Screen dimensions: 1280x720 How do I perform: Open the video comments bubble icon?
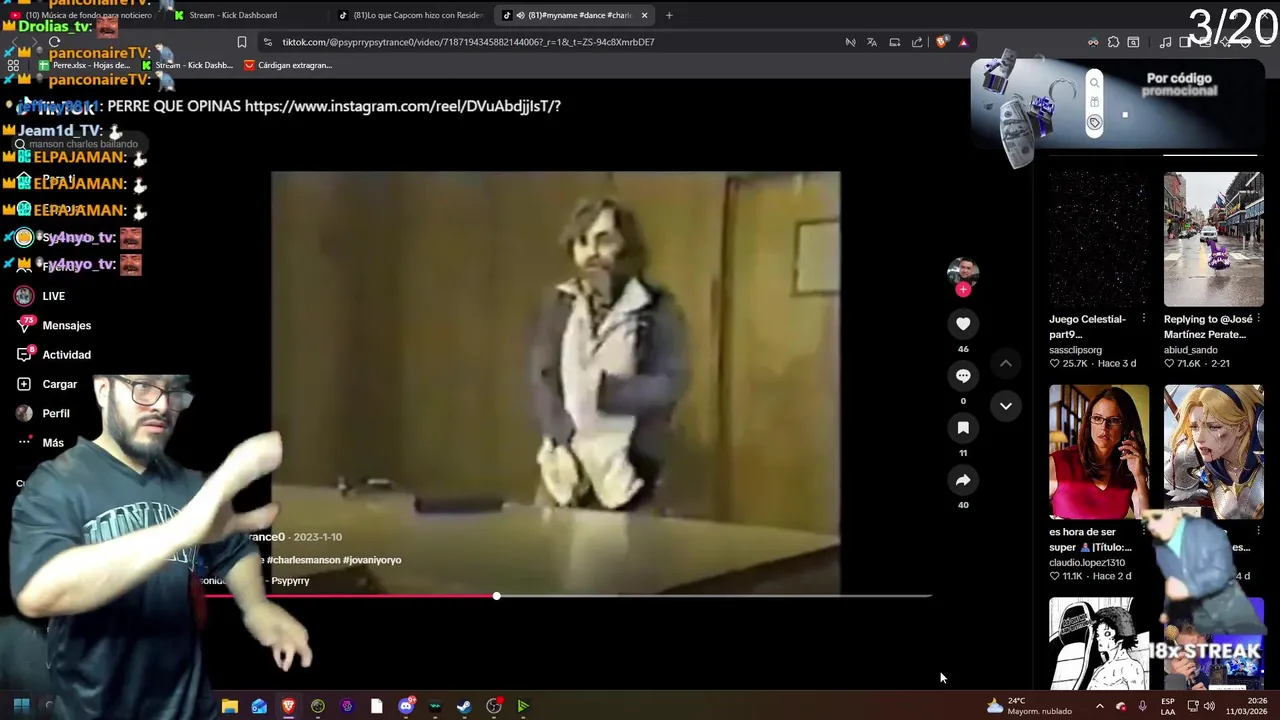click(963, 376)
